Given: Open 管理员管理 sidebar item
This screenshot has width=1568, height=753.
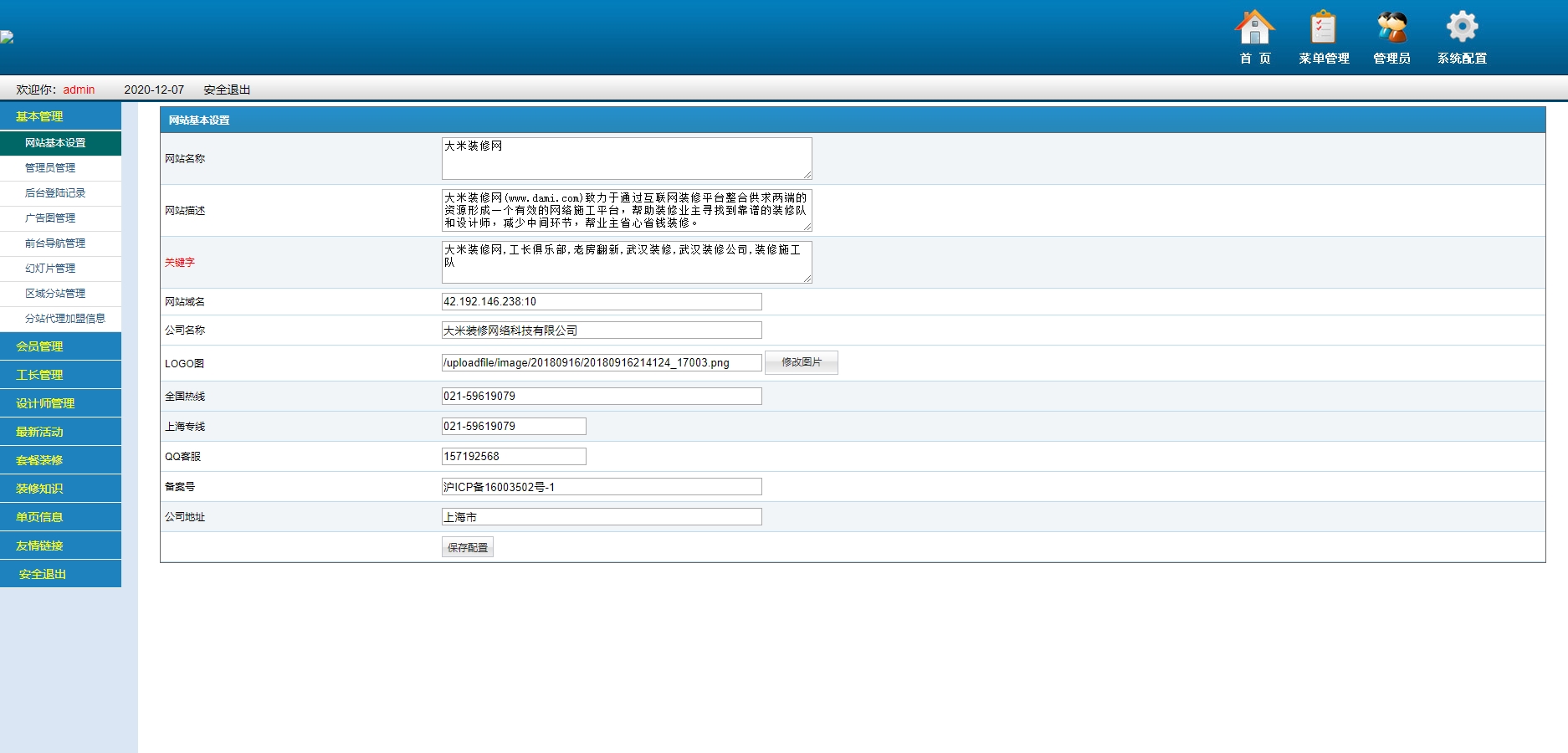Looking at the screenshot, I should [x=60, y=168].
